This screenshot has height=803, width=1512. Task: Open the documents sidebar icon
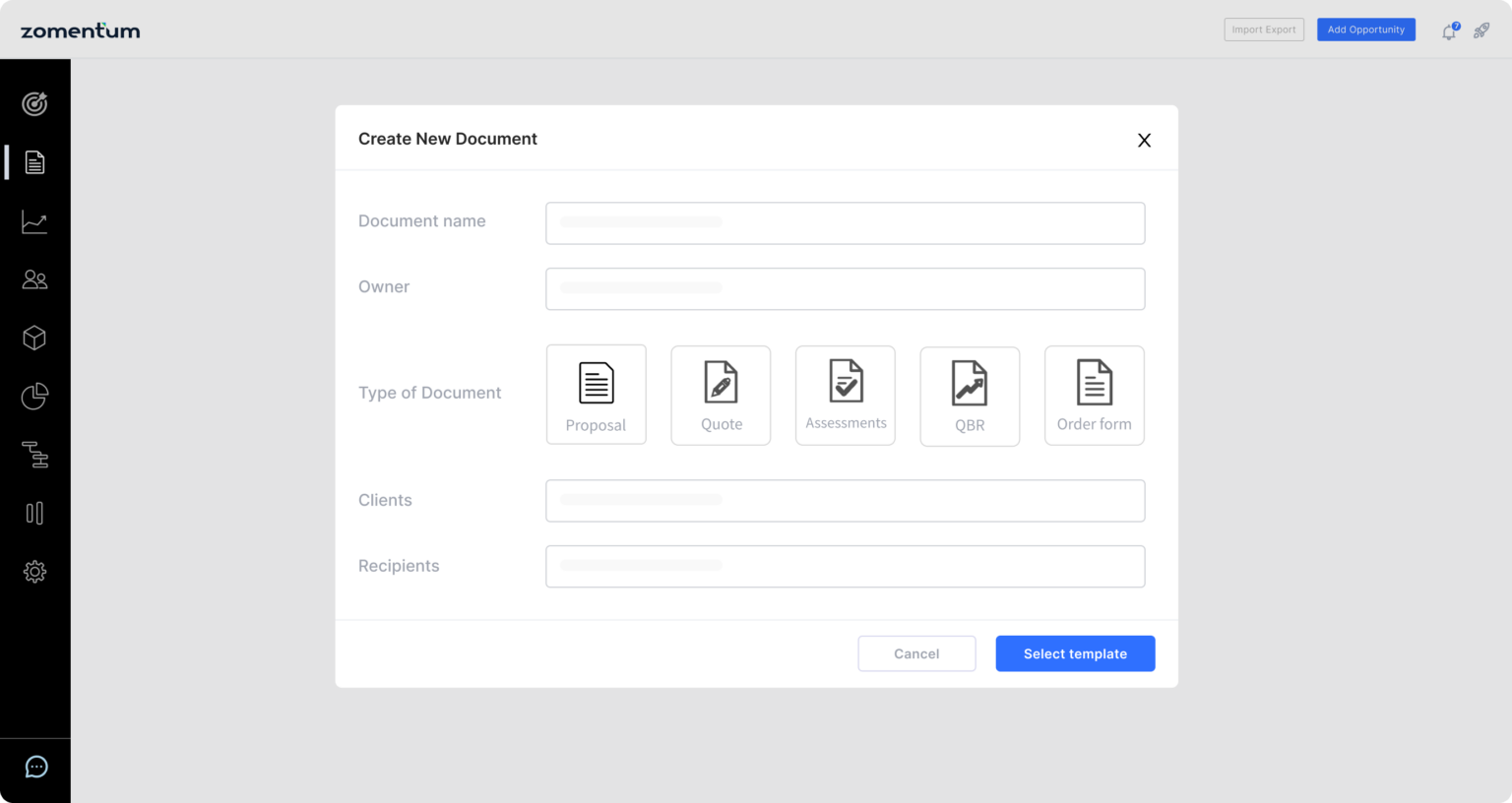[x=34, y=162]
